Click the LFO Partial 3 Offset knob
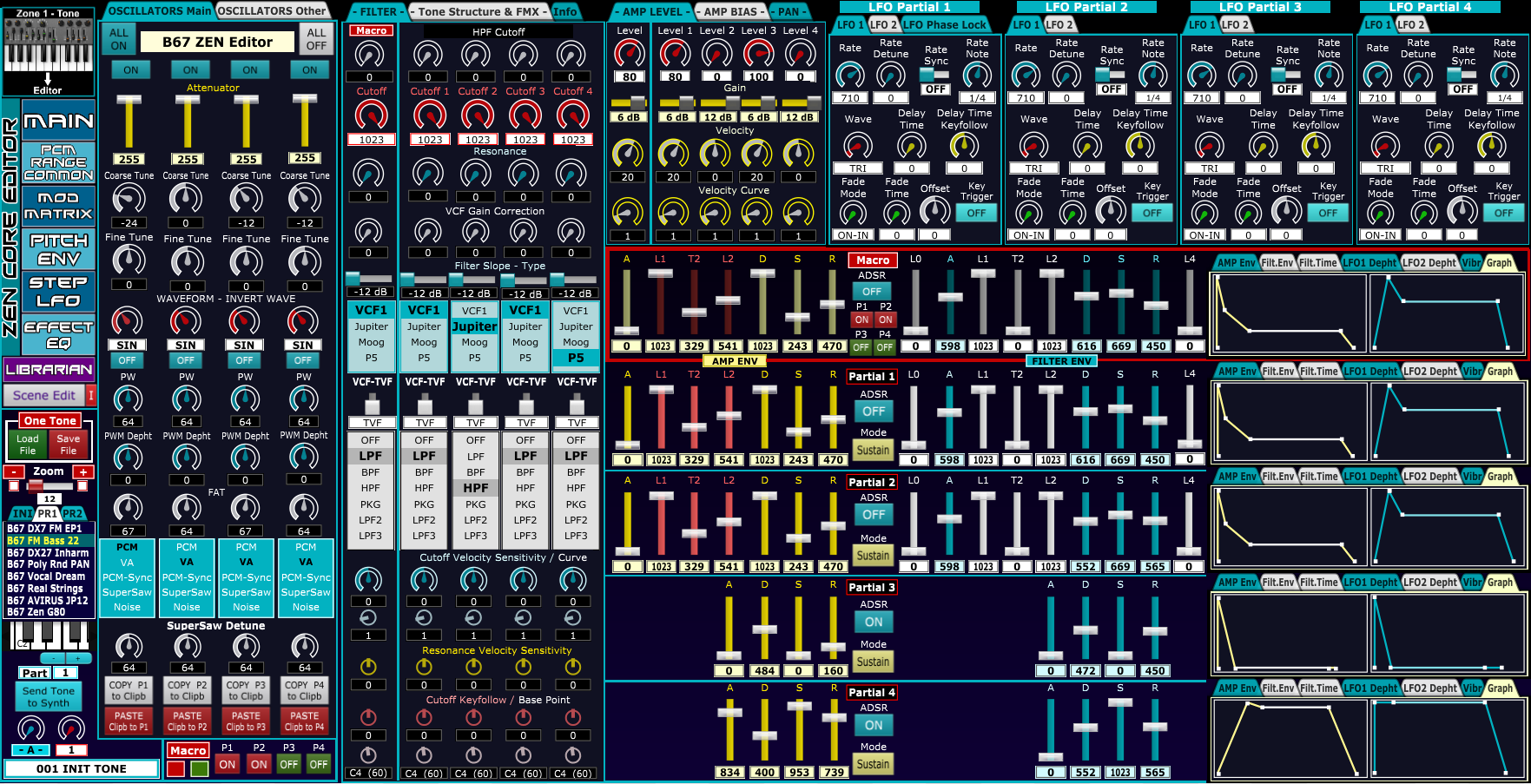This screenshot has width=1531, height=784. [x=1286, y=210]
